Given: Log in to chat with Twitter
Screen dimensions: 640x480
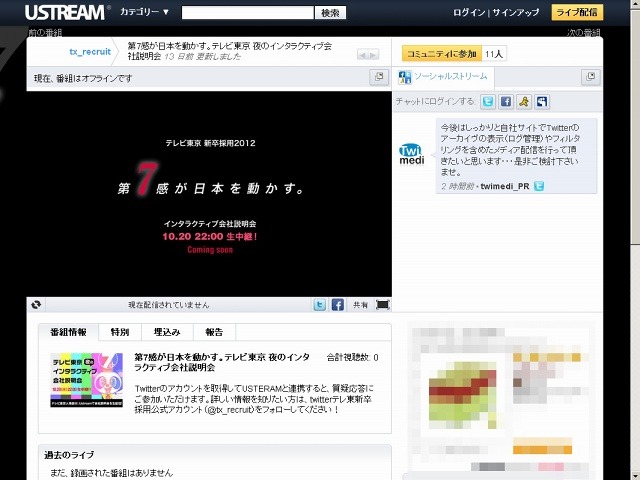Looking at the screenshot, I should (488, 102).
